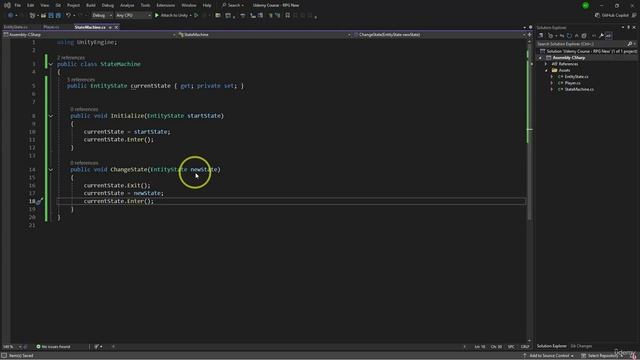The height and width of the screenshot is (360, 640).
Task: Collapse the Initialize method code block
Action: tap(51, 116)
